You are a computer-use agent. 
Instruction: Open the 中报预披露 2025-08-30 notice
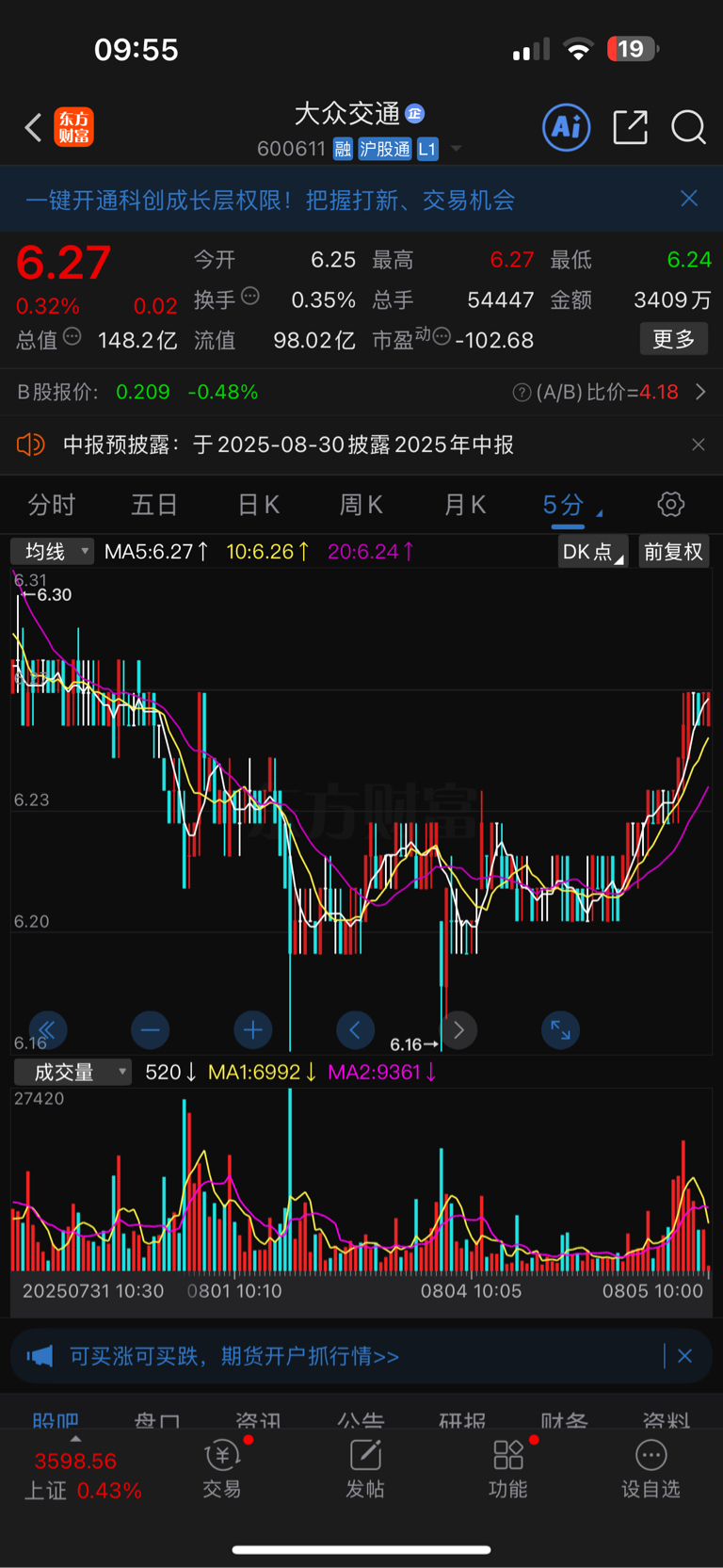(288, 445)
